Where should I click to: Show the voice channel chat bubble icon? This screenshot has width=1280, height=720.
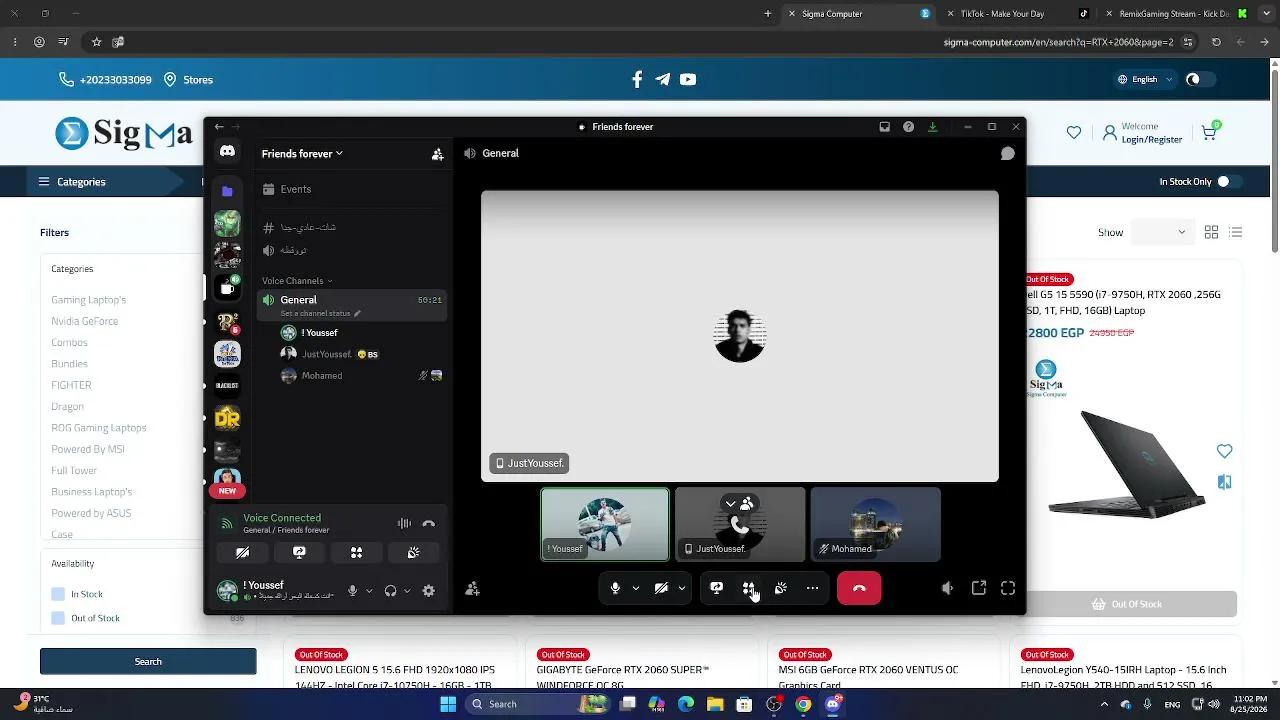pyautogui.click(x=1008, y=154)
